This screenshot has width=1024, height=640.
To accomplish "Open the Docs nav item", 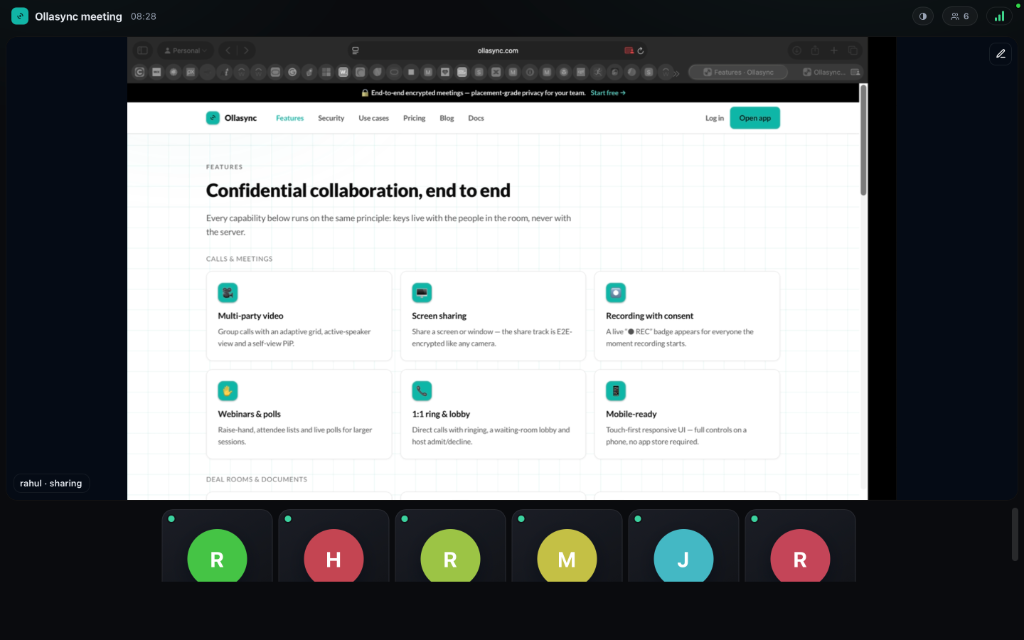I will (x=476, y=118).
